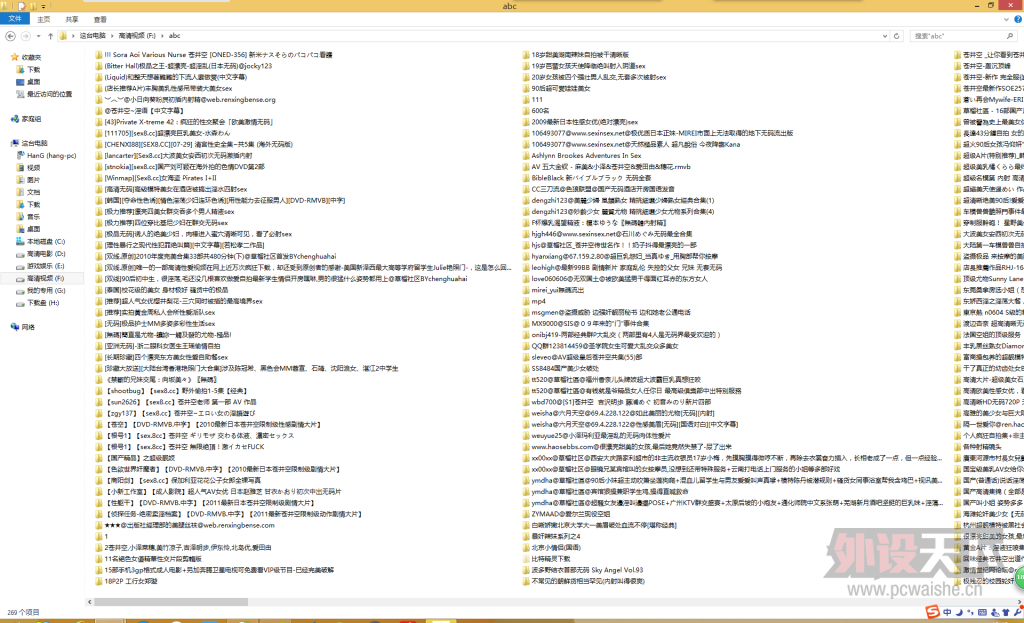1024x623 pixels.
Task: Click the 269 个项目 status text
Action: click(x=24, y=613)
